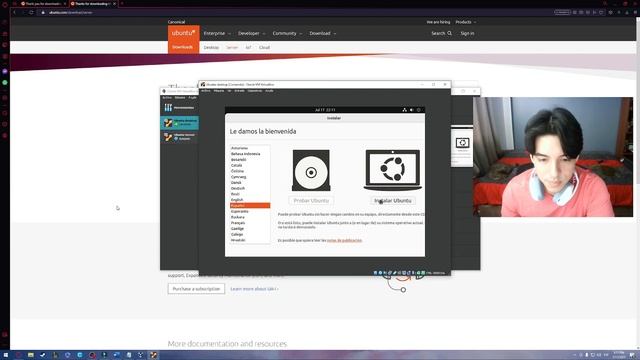
Task: Open Archivo menu in the VM window
Action: click(x=206, y=91)
